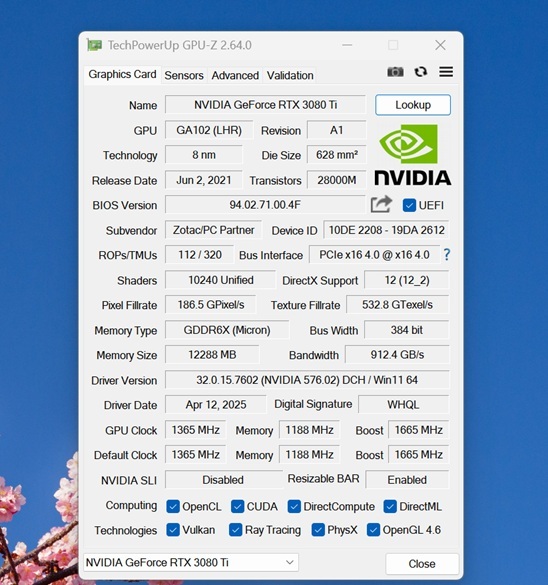Toggle the CUDA checkbox
This screenshot has width=548, height=585.
238,506
